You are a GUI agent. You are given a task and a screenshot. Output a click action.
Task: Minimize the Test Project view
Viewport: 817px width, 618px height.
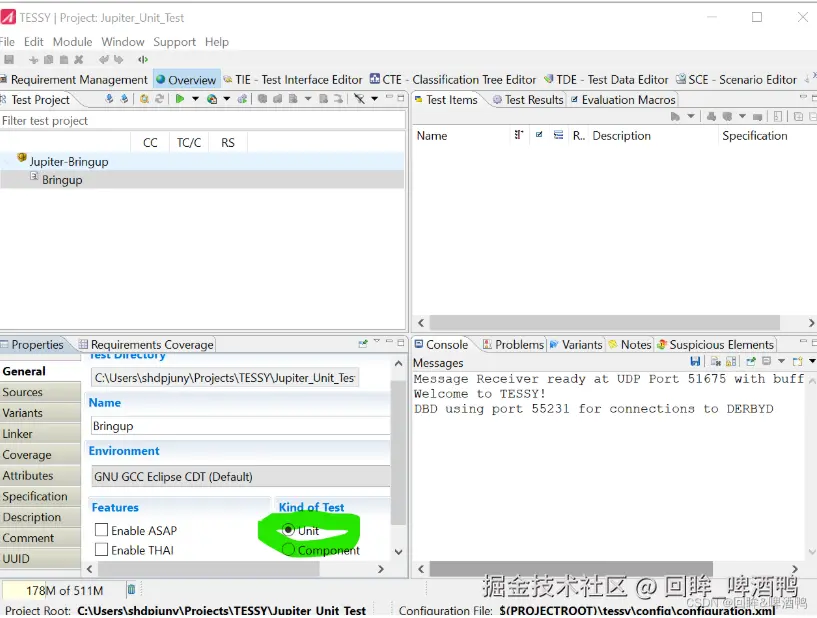pyautogui.click(x=389, y=97)
